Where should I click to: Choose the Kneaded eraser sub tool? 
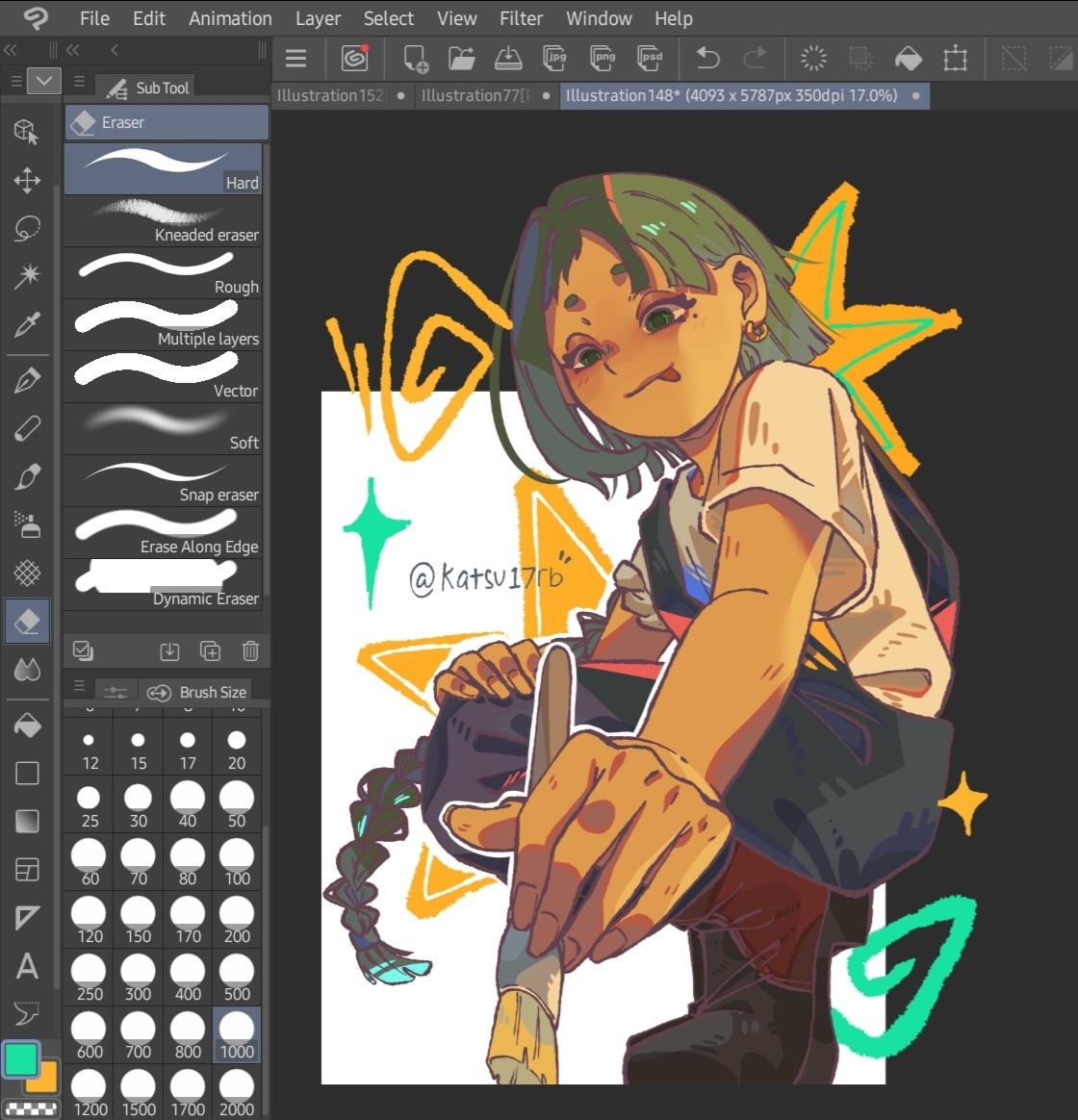(x=163, y=221)
